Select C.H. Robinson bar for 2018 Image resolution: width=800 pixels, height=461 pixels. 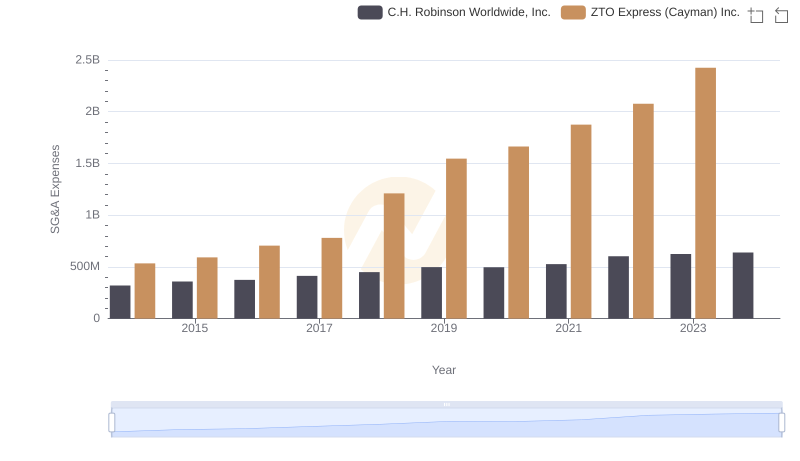pos(369,296)
